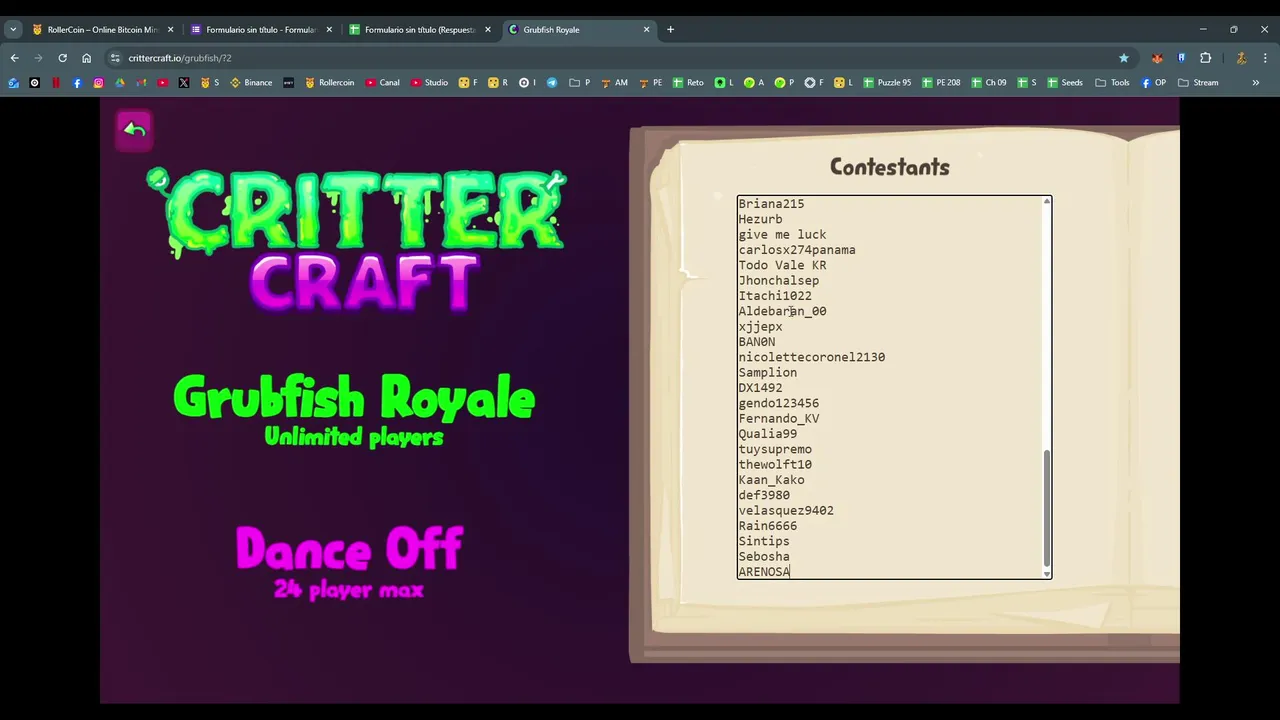The image size is (1280, 720).
Task: Open the browser home page icon
Action: click(x=86, y=58)
